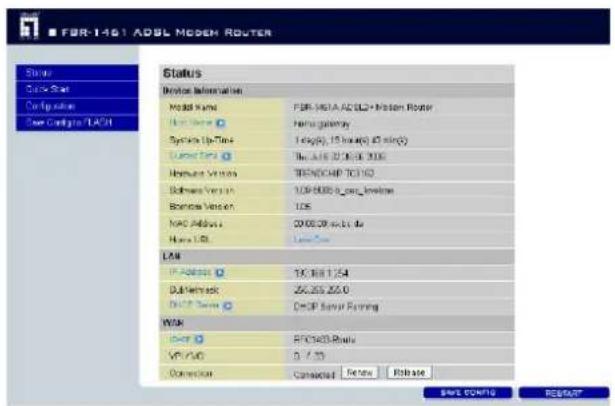
Task: Click the Restart button at bottom
Action: [x=564, y=393]
